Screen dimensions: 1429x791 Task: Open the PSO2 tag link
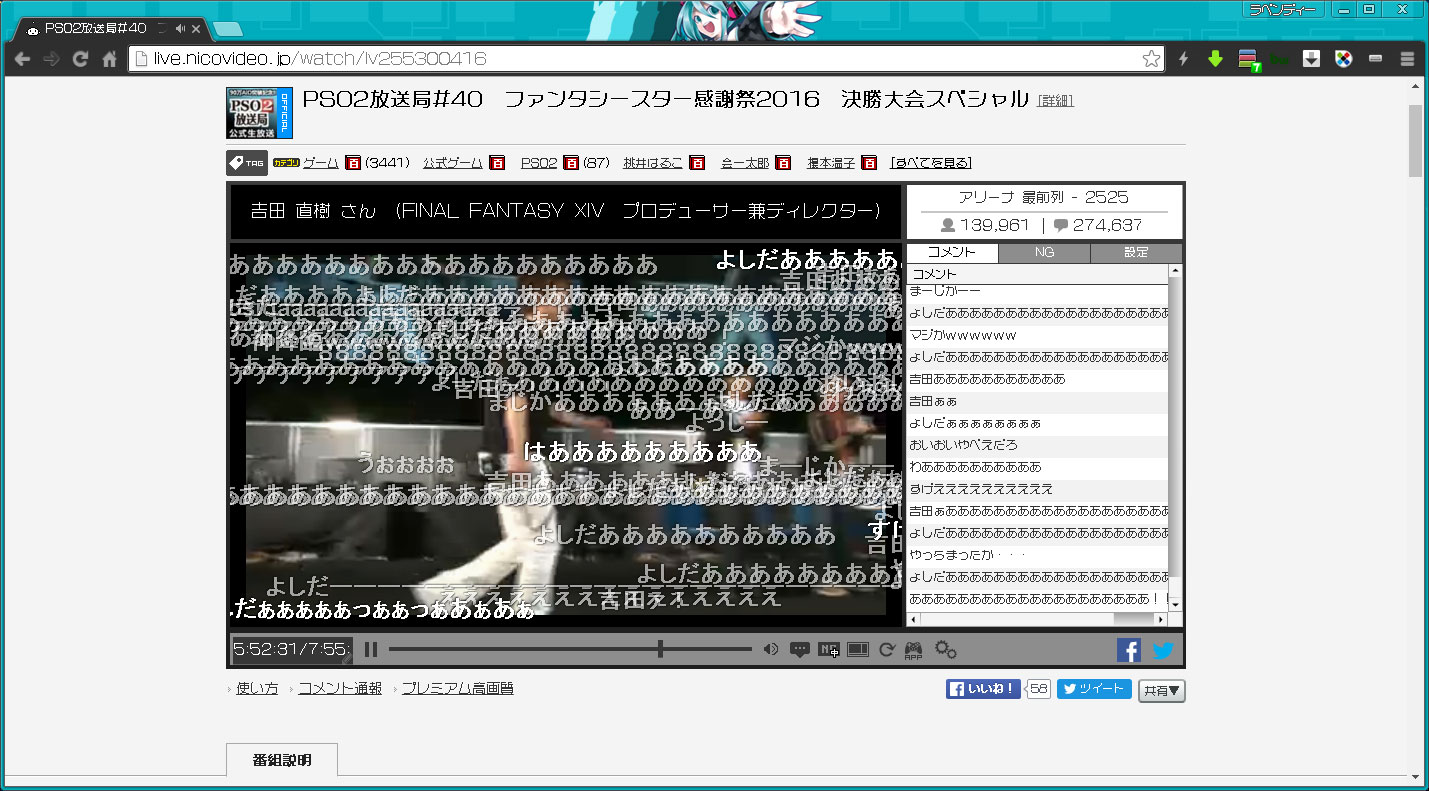coord(539,163)
